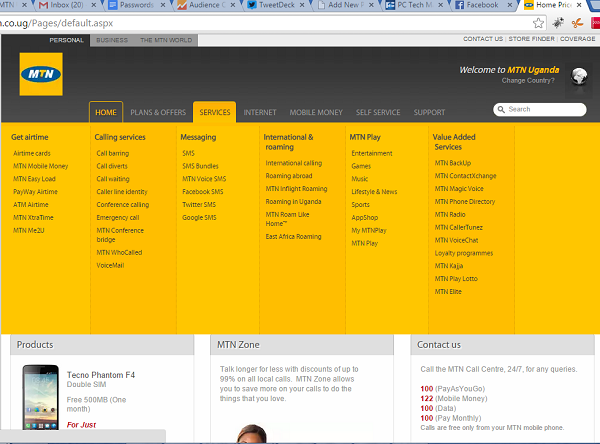600x444 pixels.
Task: Switch to the Facebook tab
Action: point(482,5)
